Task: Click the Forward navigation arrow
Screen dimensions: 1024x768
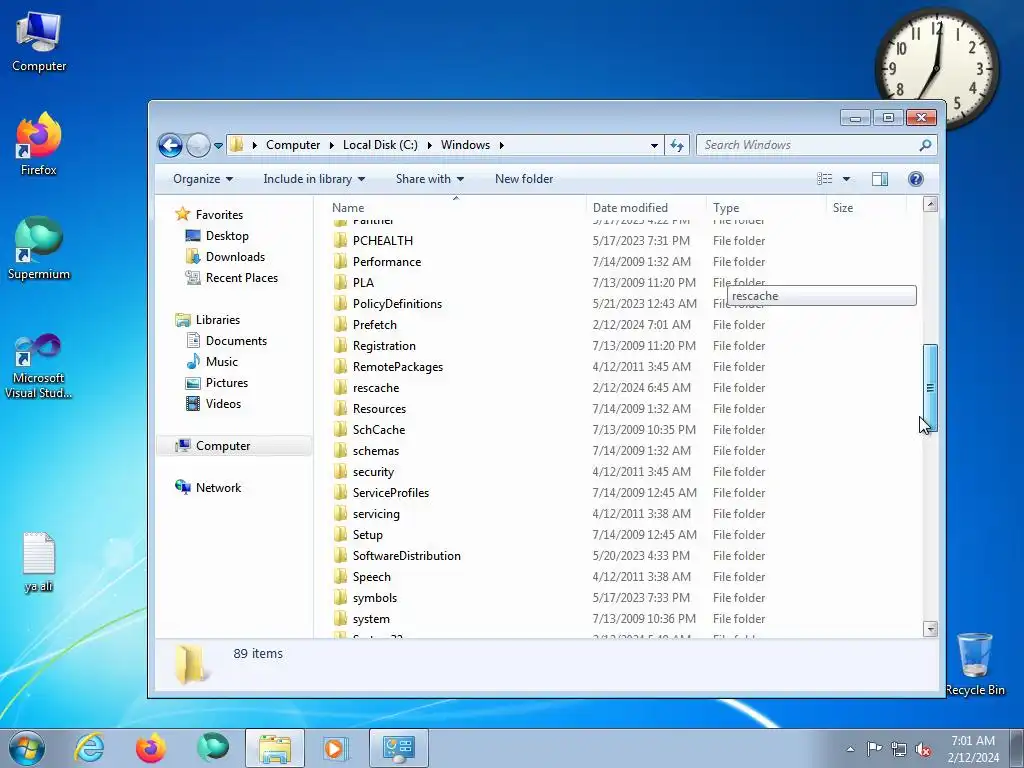Action: pos(198,145)
